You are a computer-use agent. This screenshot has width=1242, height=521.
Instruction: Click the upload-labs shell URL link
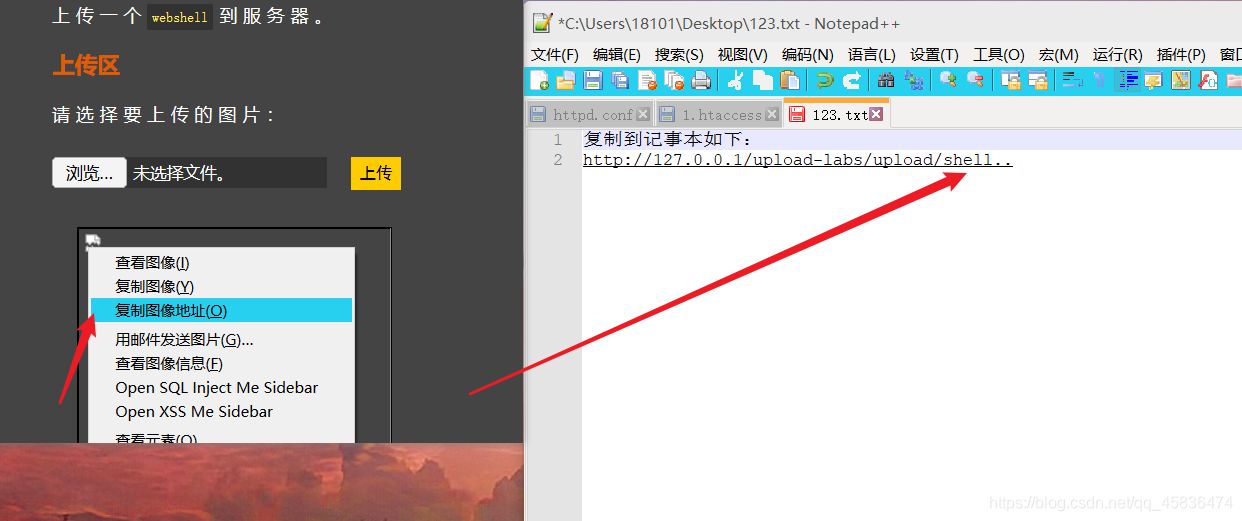coord(797,160)
